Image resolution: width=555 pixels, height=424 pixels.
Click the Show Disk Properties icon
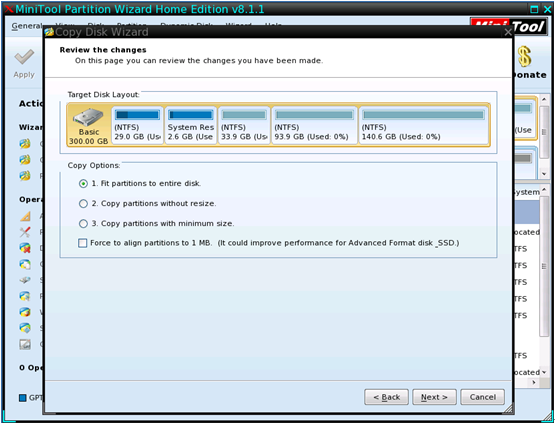(x=25, y=328)
